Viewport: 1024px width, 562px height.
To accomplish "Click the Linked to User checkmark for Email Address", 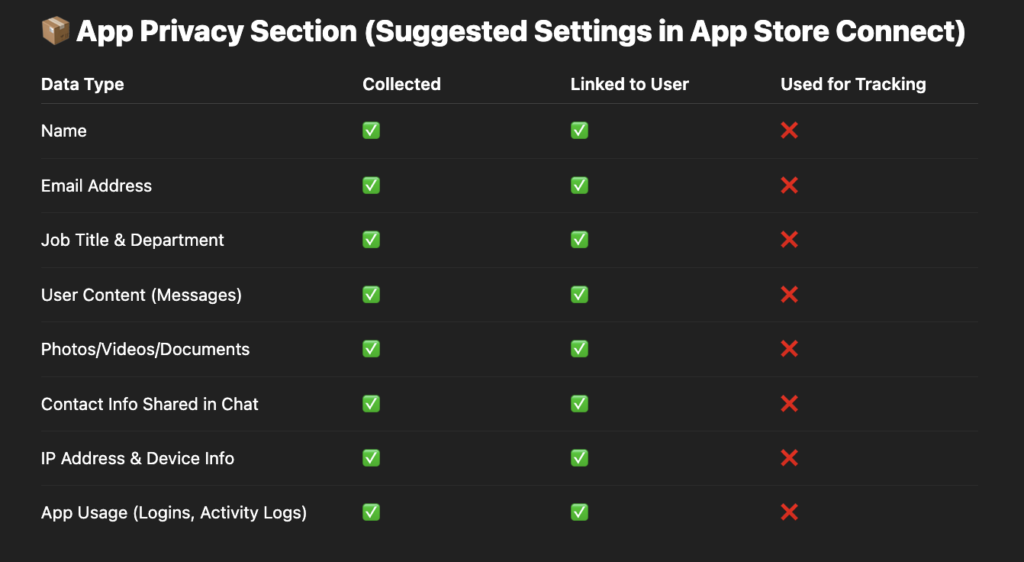I will [579, 185].
